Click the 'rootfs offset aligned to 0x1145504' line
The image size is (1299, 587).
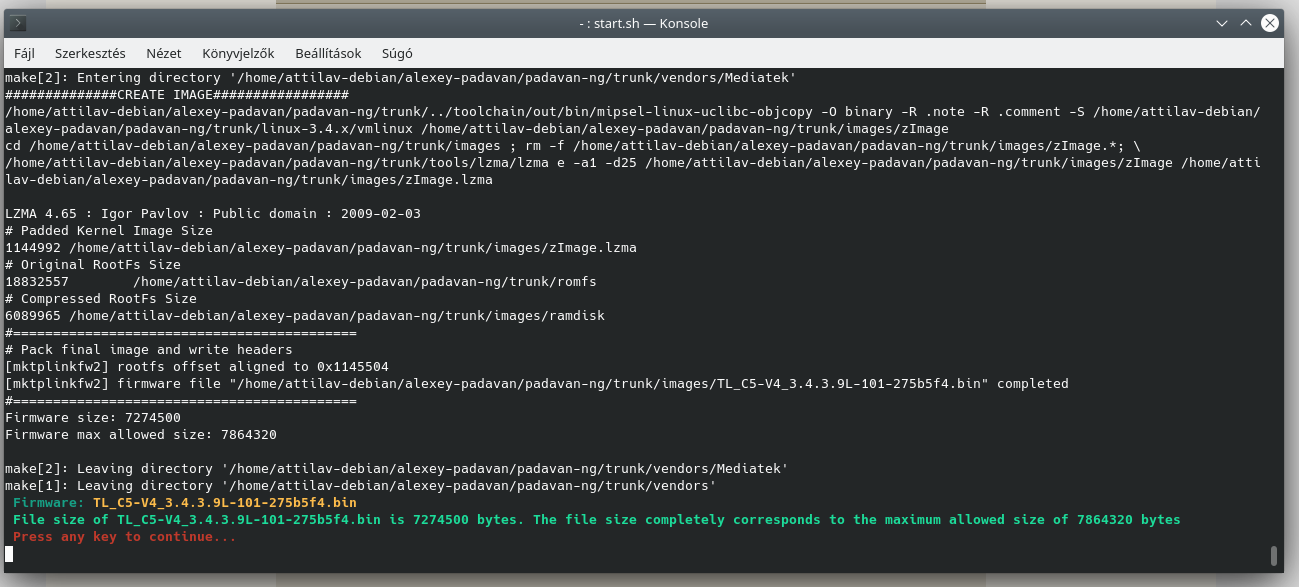[x=197, y=366]
